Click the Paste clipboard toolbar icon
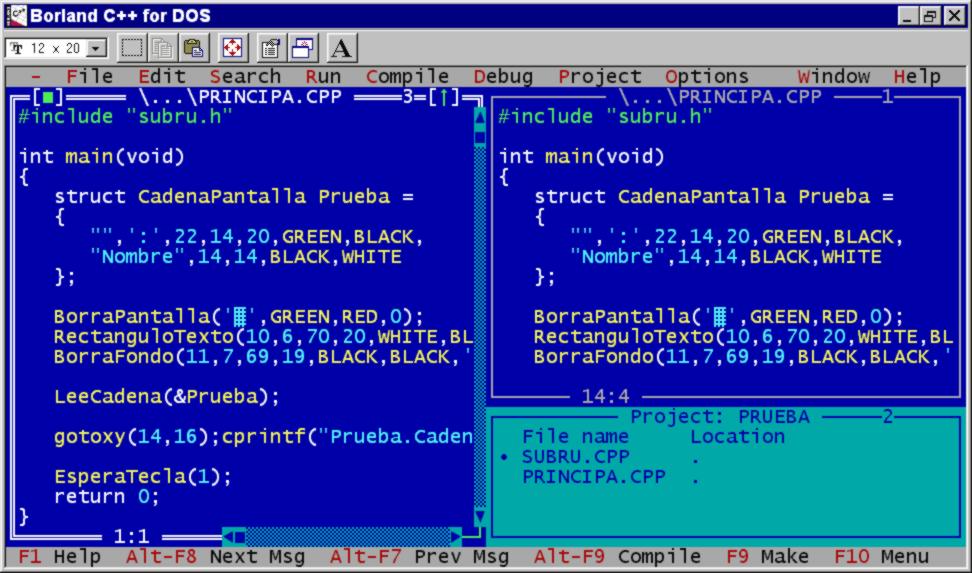 point(194,48)
